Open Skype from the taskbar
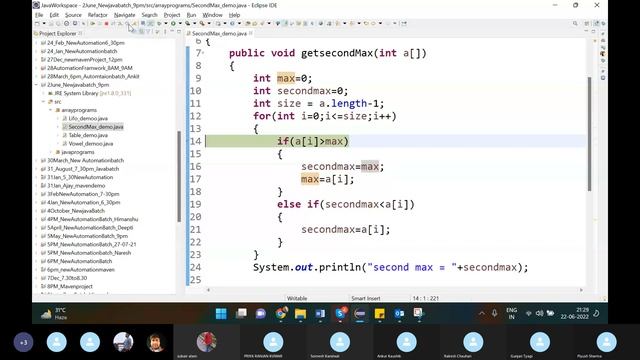This screenshot has height=360, width=640. [x=340, y=313]
